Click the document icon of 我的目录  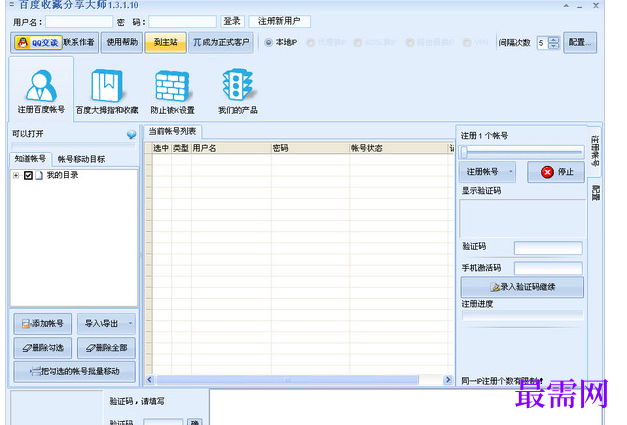click(x=39, y=176)
